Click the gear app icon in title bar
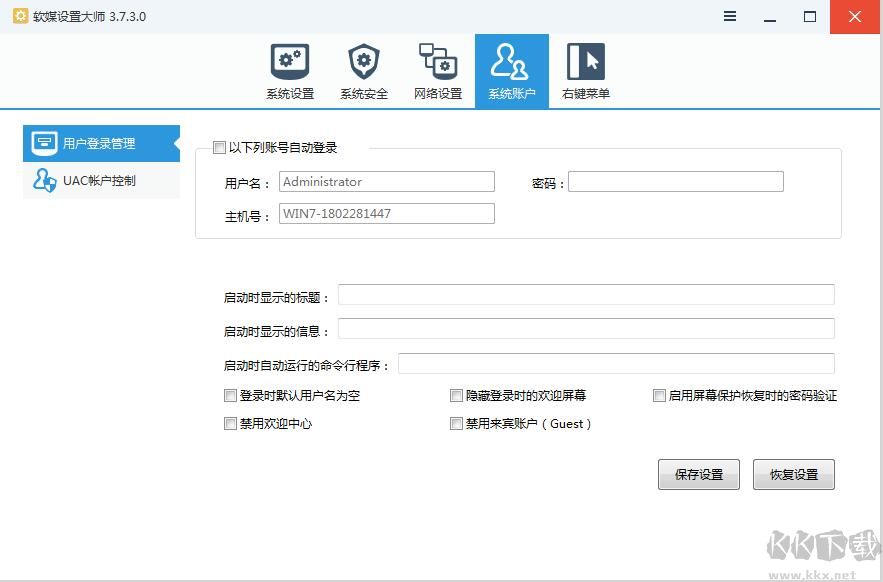 (x=20, y=16)
